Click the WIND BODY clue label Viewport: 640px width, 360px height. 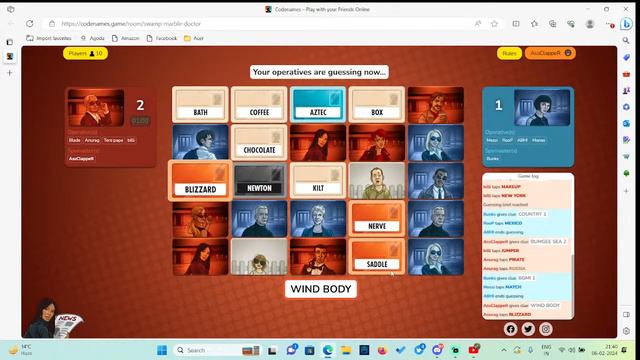click(x=321, y=289)
